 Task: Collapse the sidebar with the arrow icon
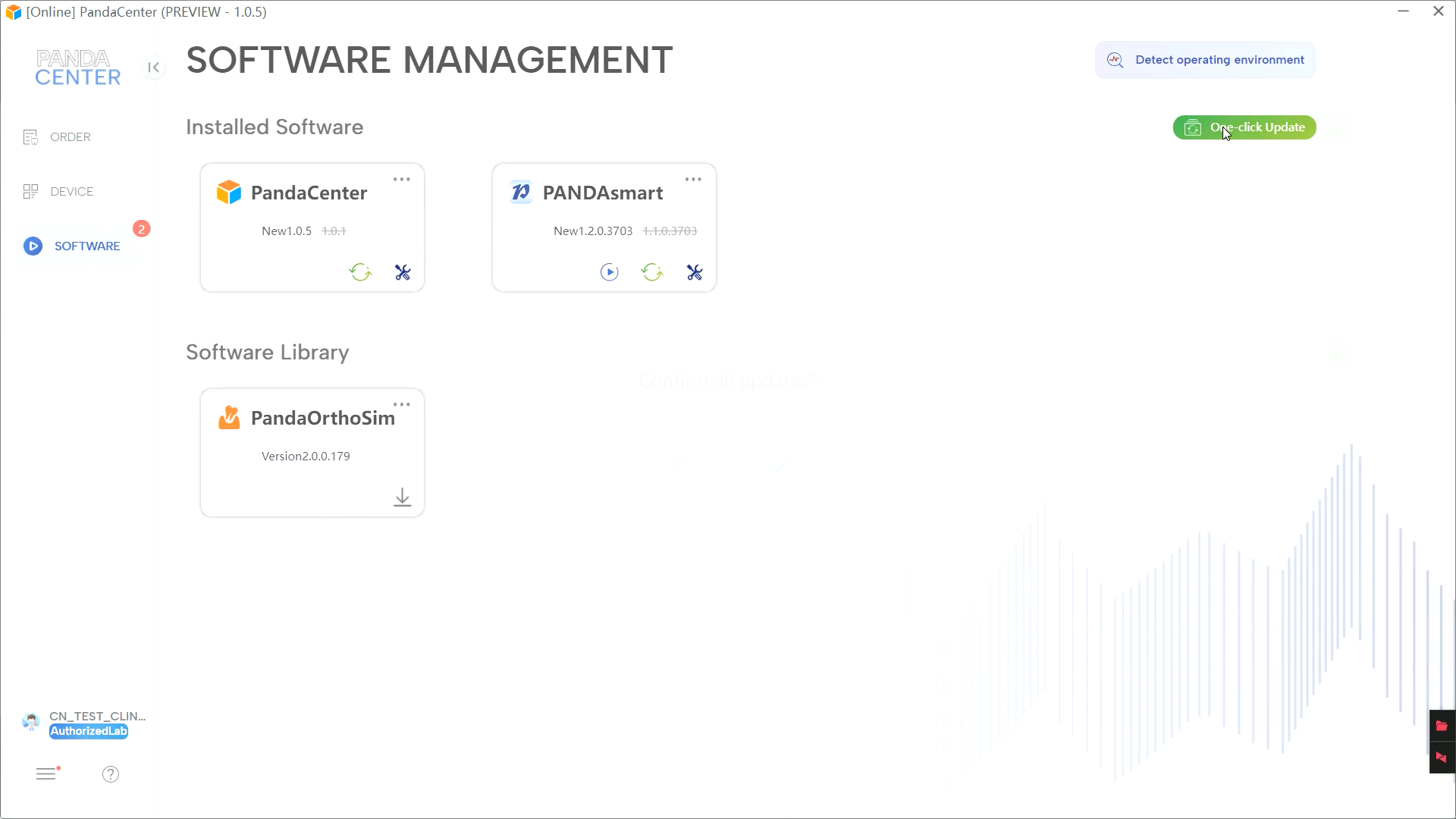click(154, 67)
